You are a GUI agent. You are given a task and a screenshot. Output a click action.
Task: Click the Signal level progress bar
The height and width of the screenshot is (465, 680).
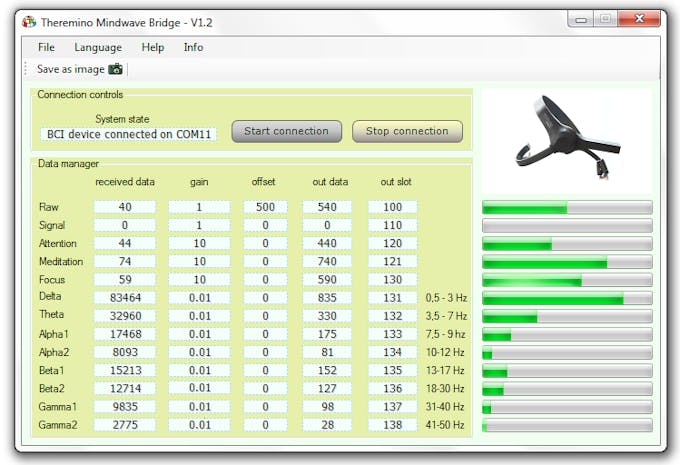coord(567,226)
